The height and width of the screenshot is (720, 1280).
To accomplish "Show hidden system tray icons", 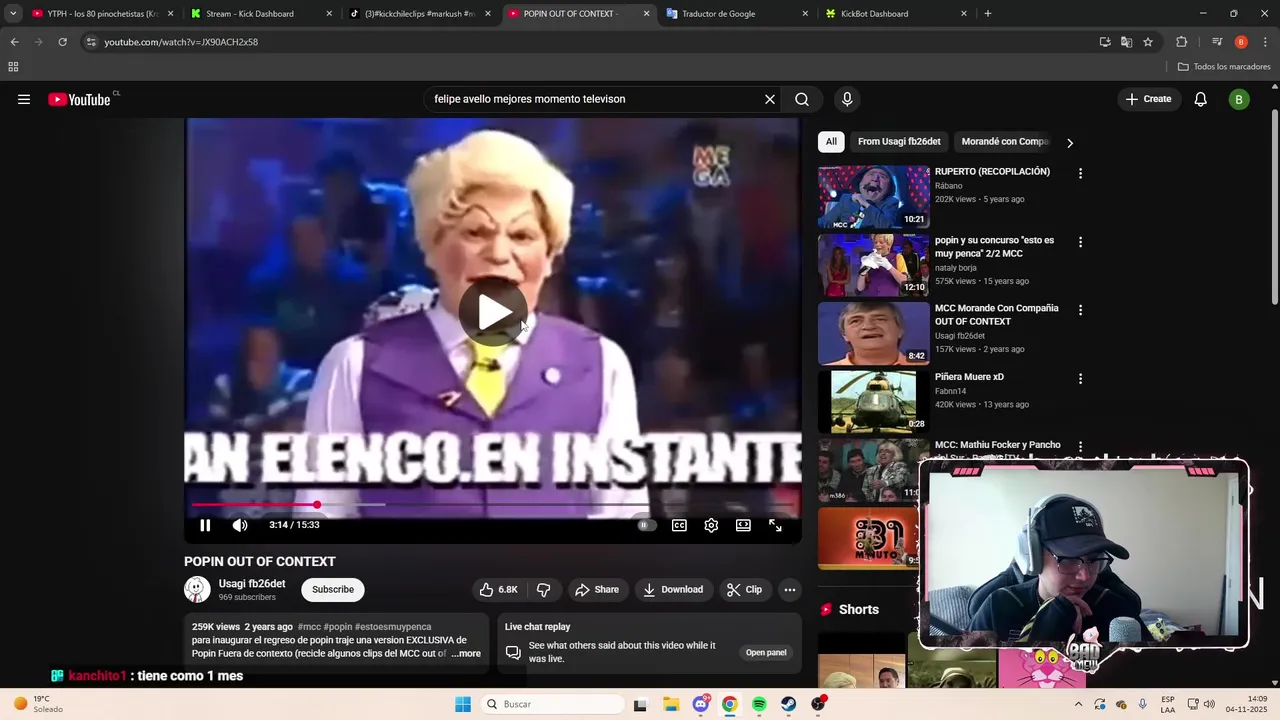I will pos(1078,704).
